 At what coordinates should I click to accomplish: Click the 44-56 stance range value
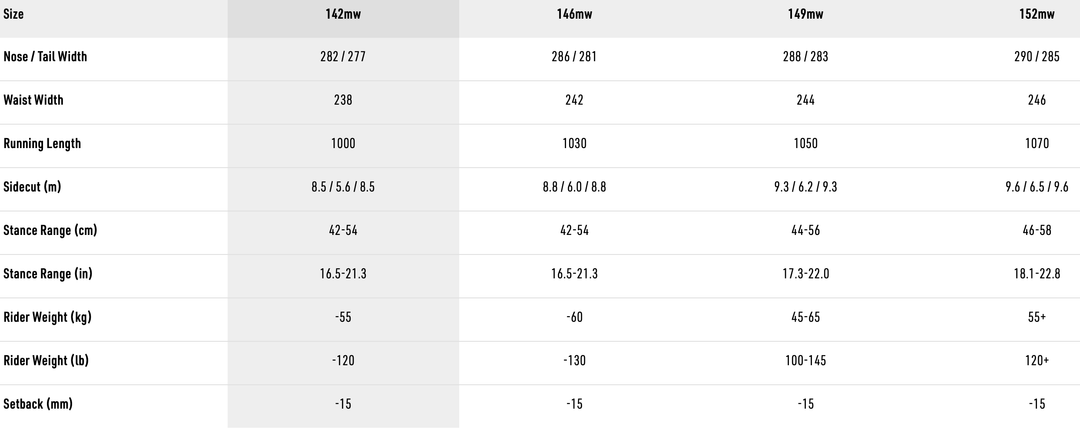(805, 230)
